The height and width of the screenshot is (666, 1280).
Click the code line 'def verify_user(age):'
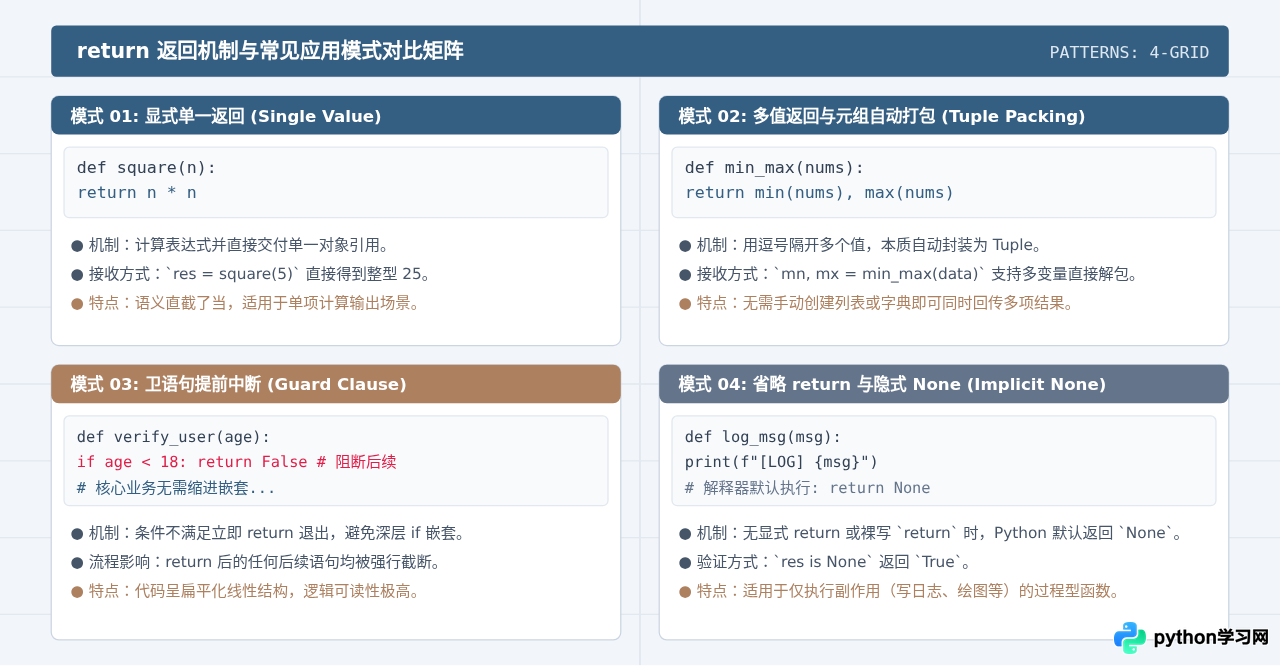(173, 436)
